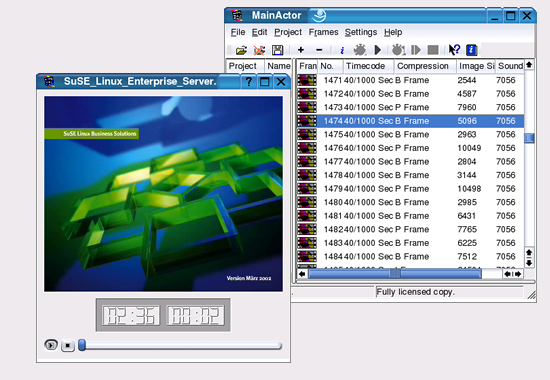The image size is (550, 380).
Task: Click thumbnail icon of frame 1480
Action: pos(307,202)
